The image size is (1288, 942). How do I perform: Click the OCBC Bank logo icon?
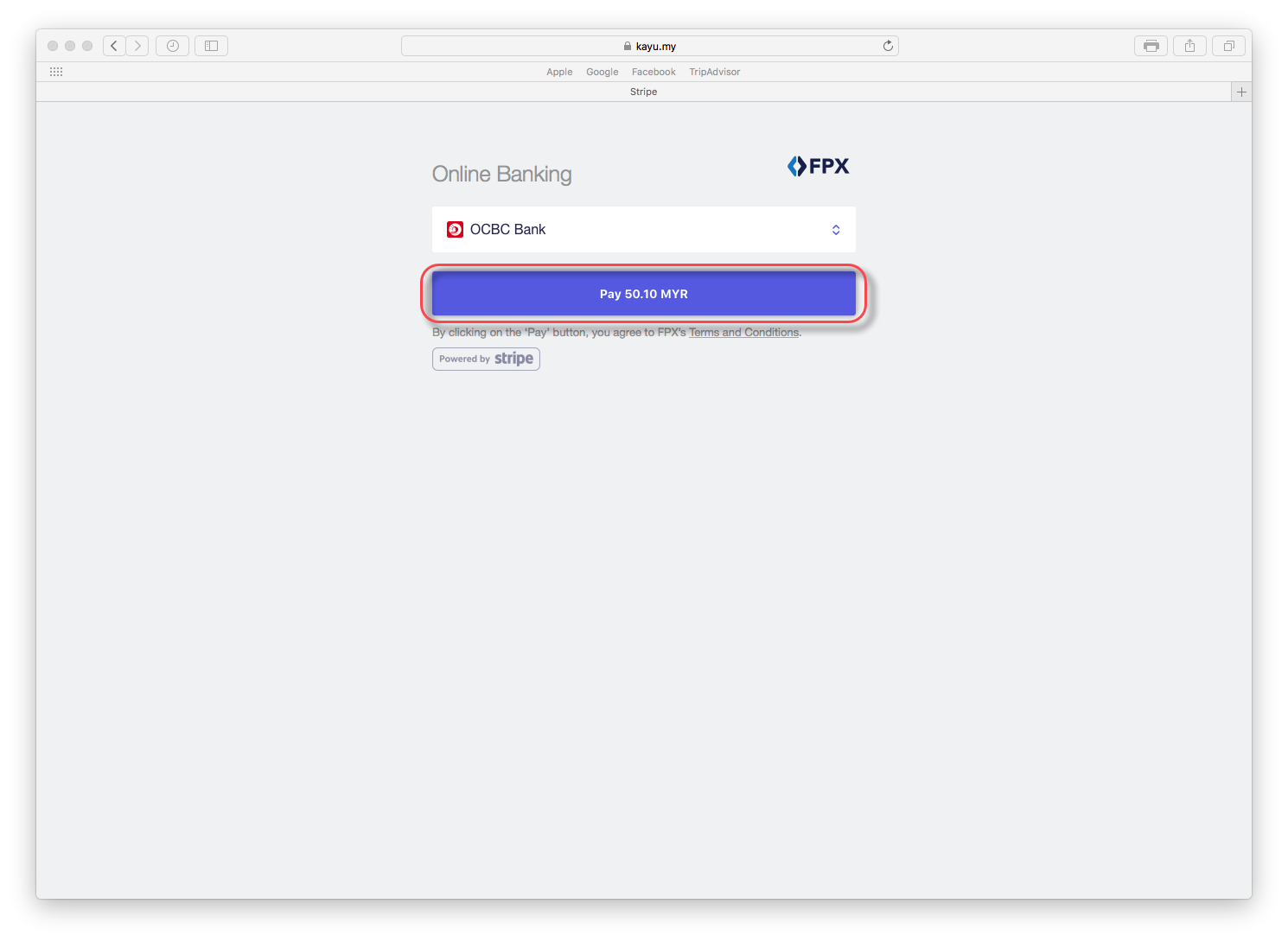point(455,229)
